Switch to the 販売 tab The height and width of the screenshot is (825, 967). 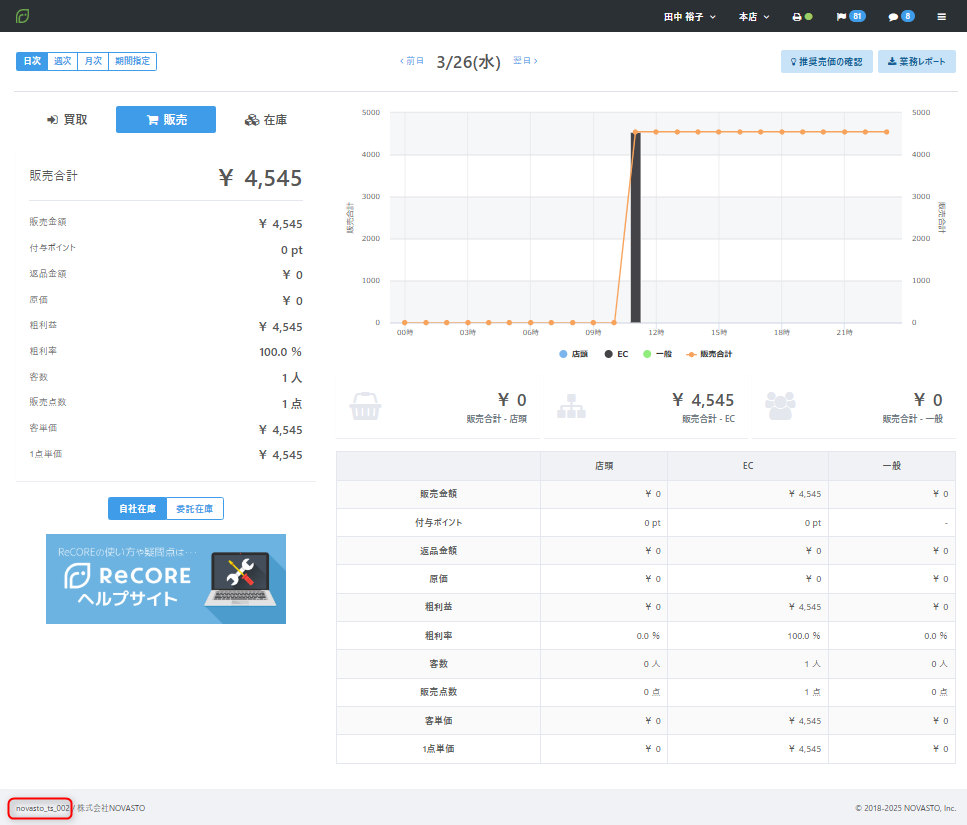(166, 120)
